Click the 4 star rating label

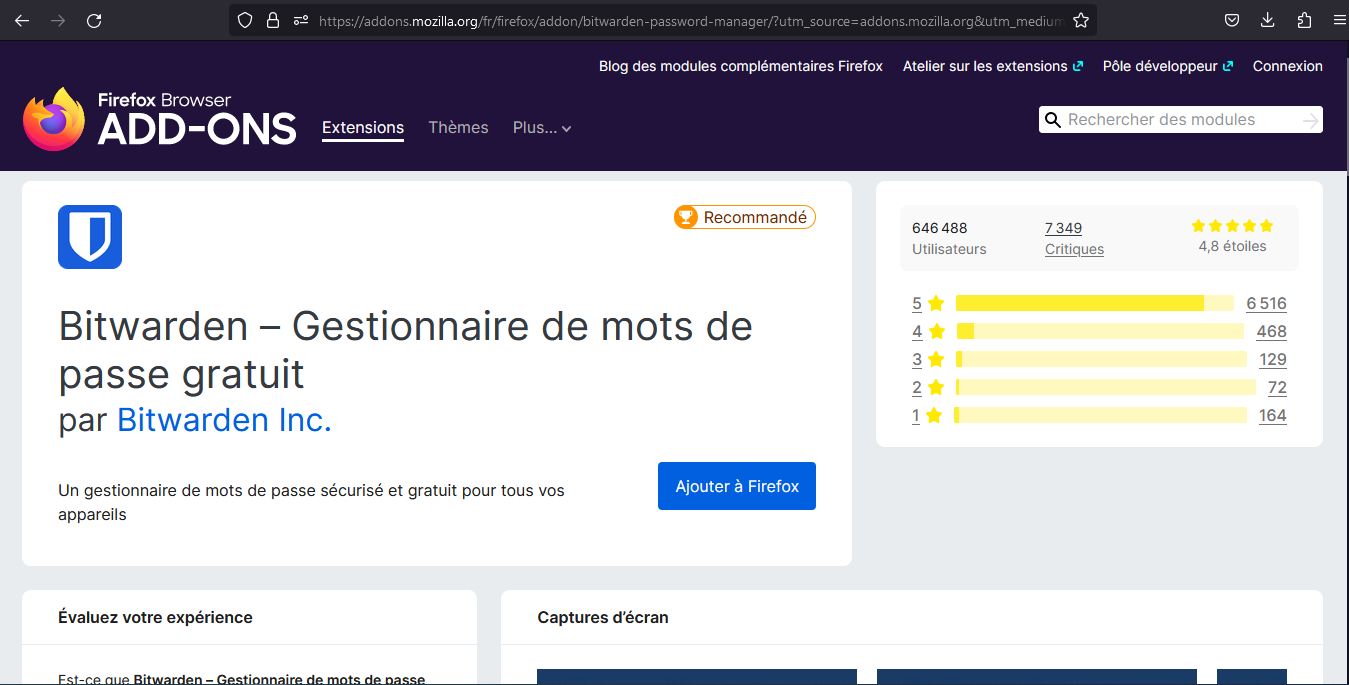pos(928,331)
